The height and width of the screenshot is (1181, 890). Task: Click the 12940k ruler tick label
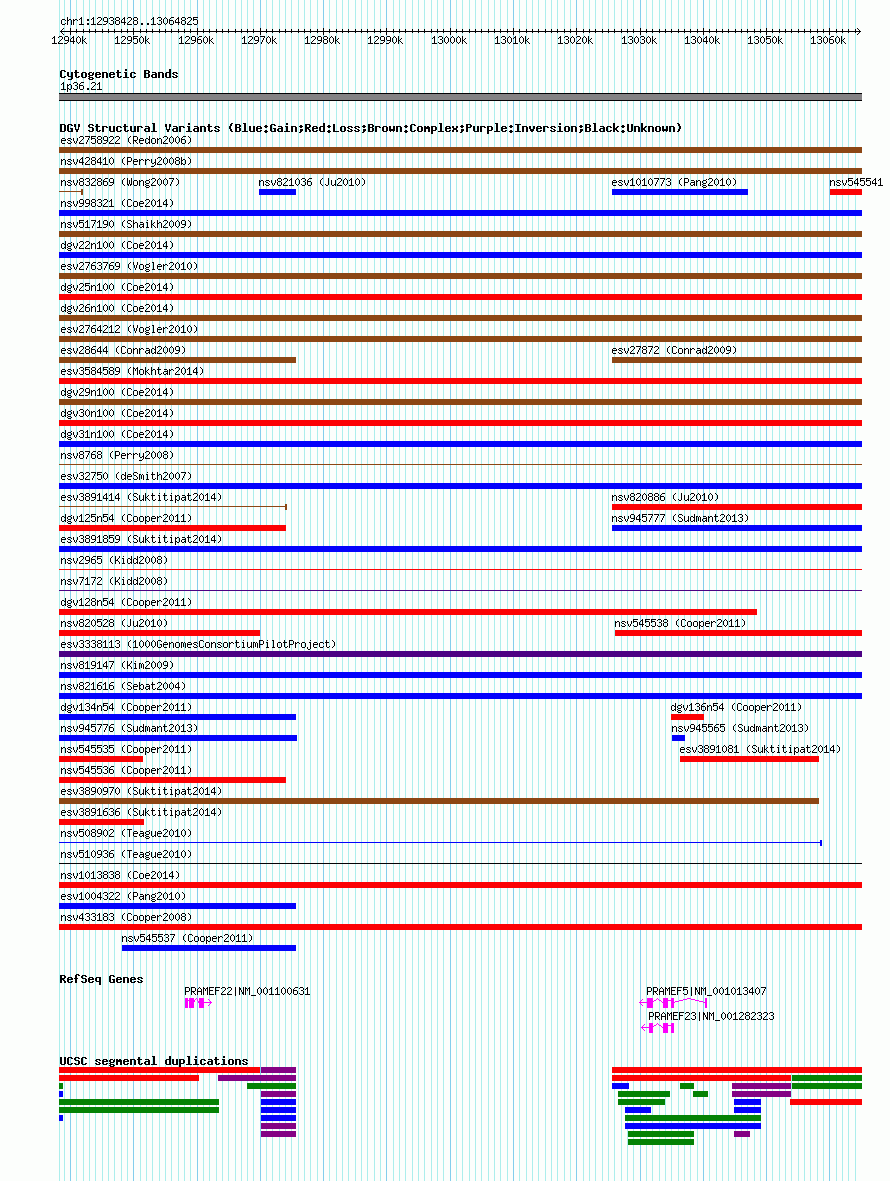69,40
